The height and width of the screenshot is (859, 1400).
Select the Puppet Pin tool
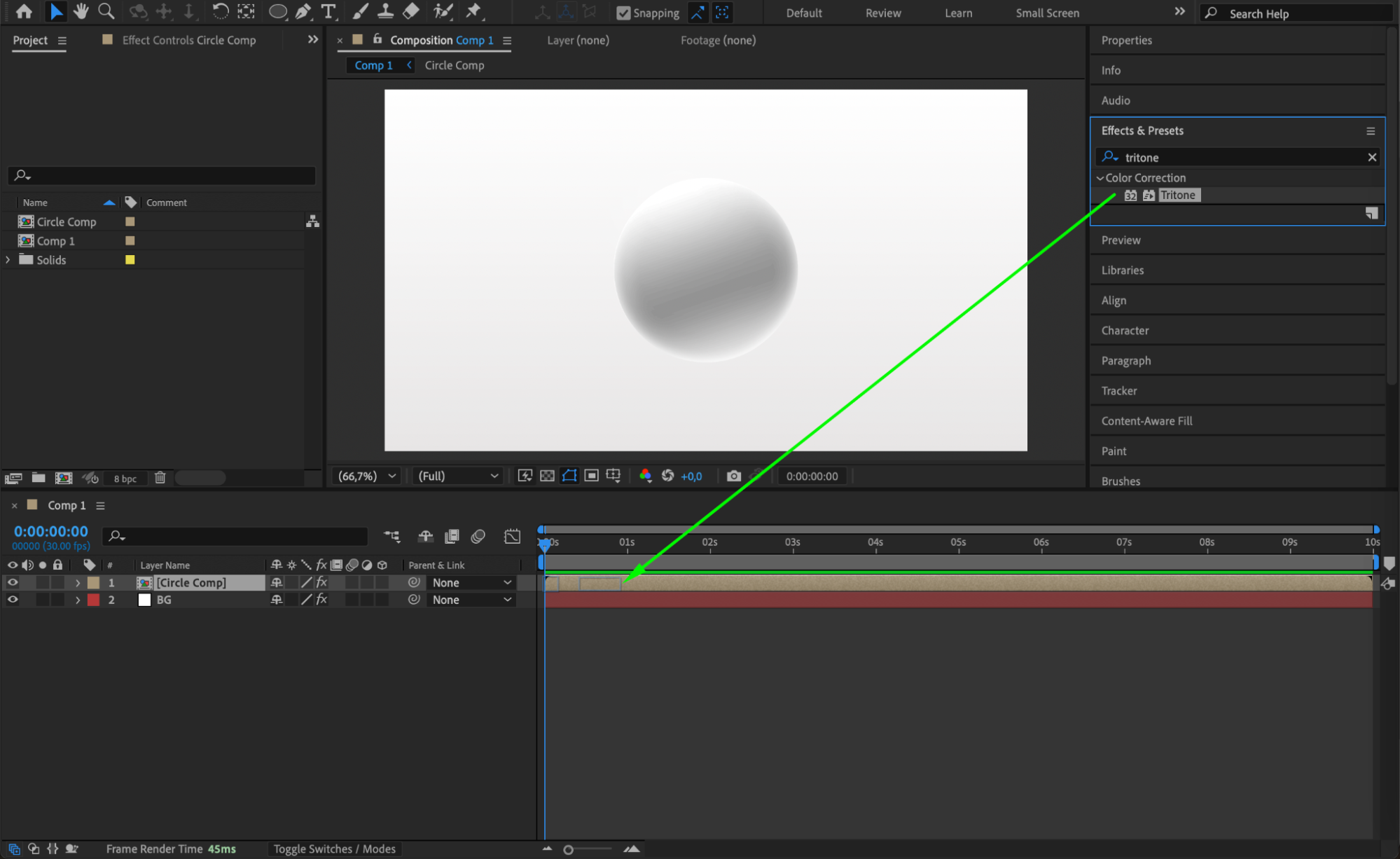coord(474,11)
